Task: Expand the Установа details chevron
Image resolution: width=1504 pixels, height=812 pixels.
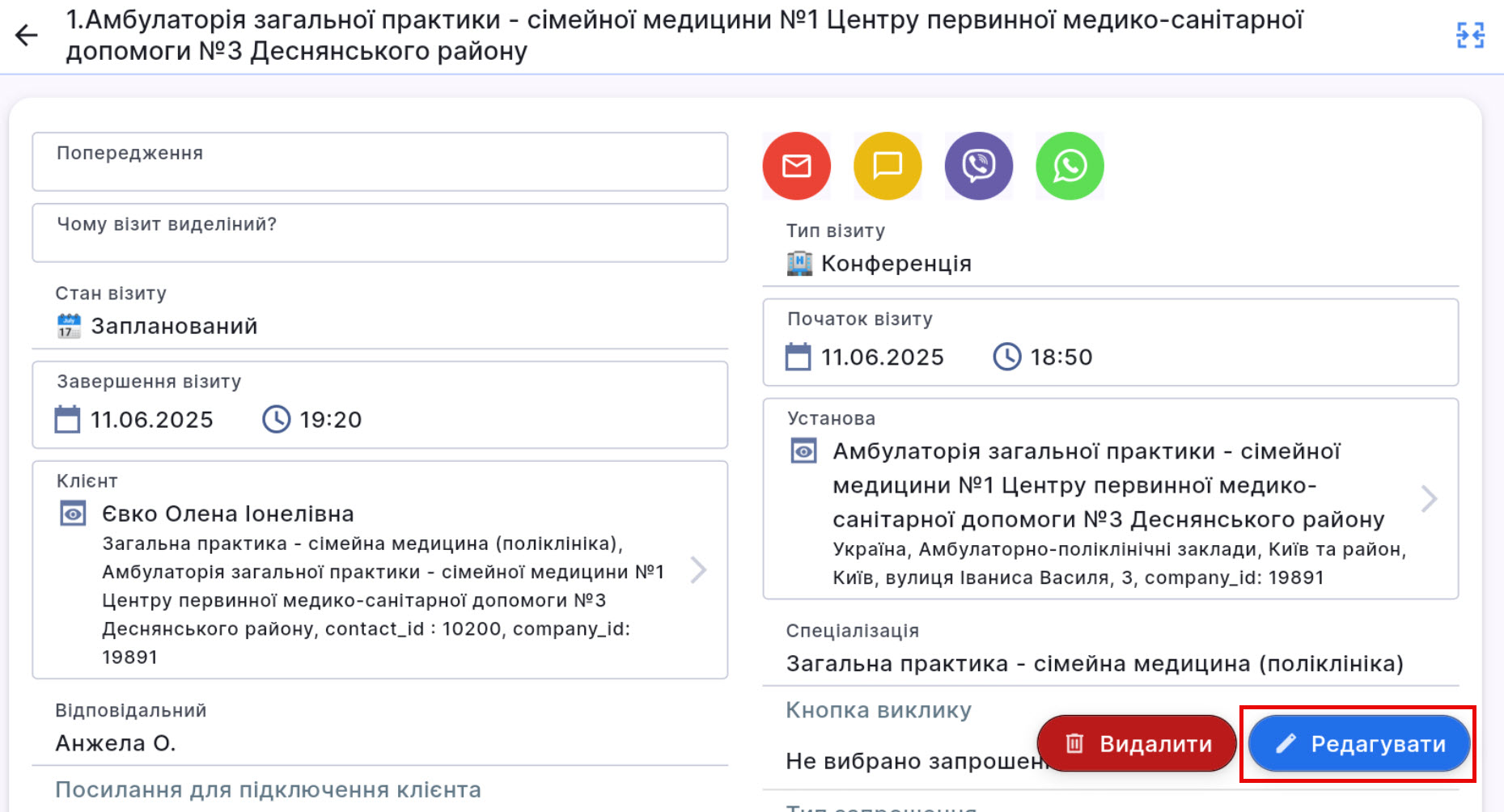Action: pos(1429,498)
